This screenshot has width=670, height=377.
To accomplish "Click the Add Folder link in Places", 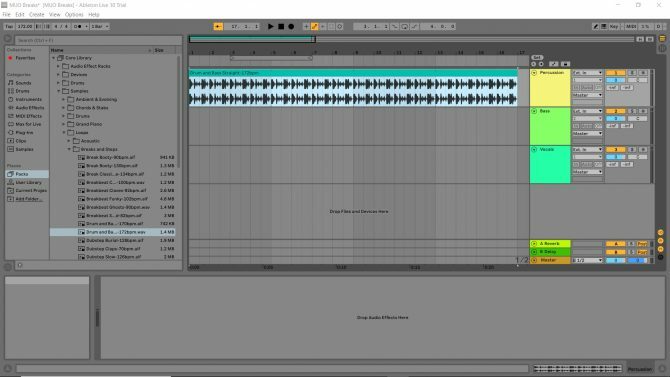I will pos(27,199).
